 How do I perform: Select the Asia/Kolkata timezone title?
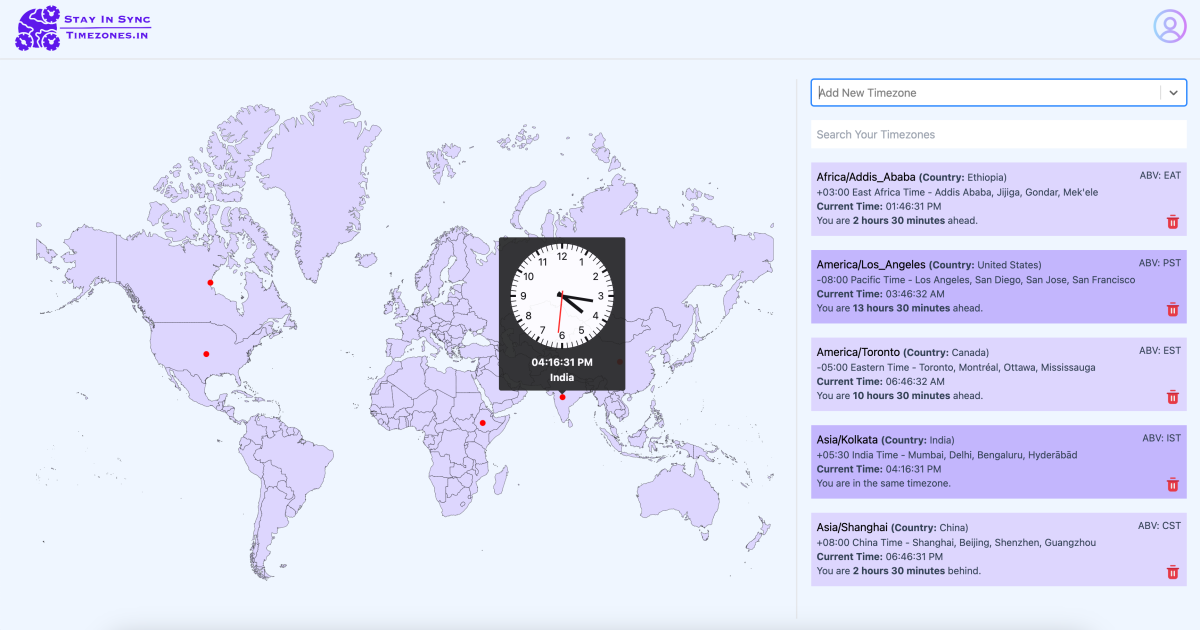tap(847, 439)
